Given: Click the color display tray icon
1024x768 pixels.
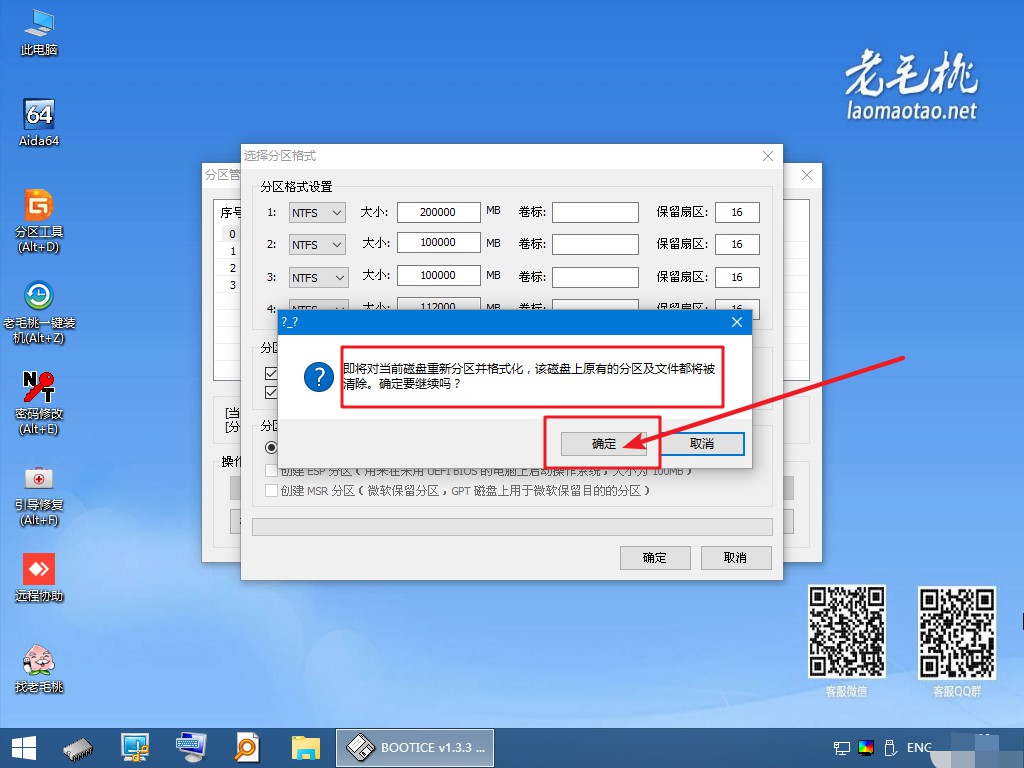Looking at the screenshot, I should click(x=866, y=748).
